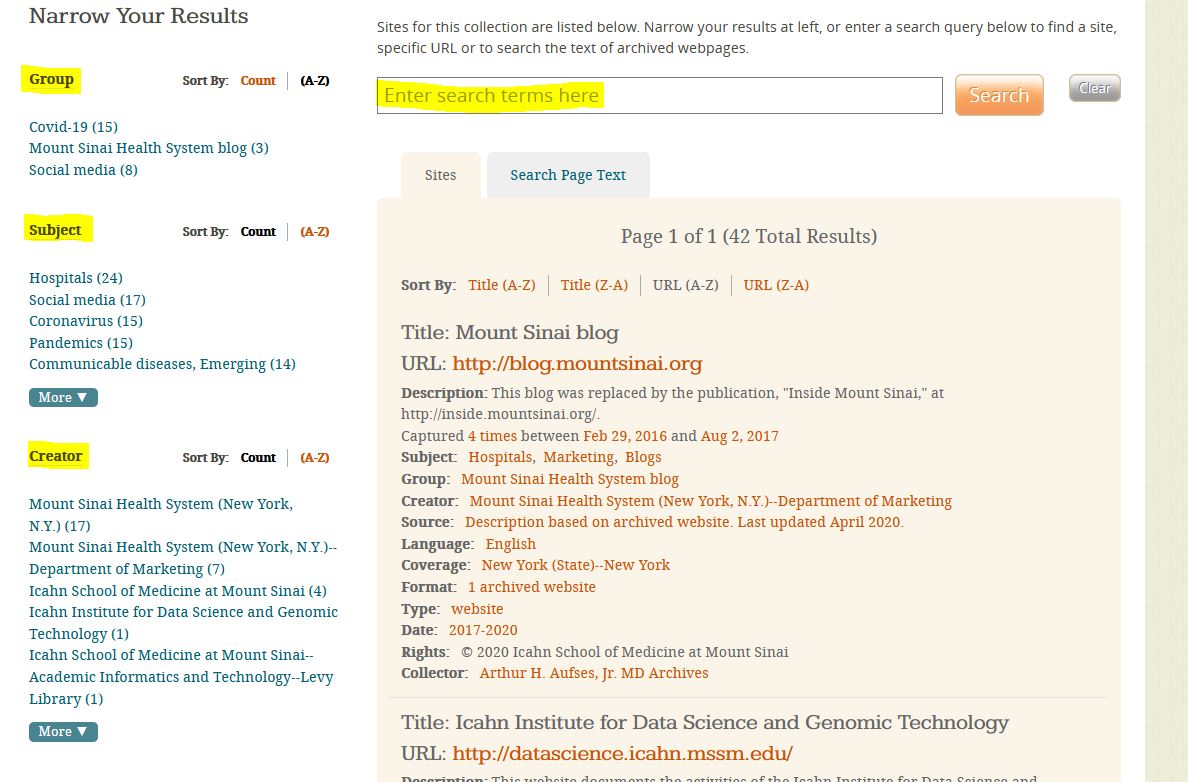Sort Group list by Count
The height and width of the screenshot is (782, 1188).
click(257, 81)
